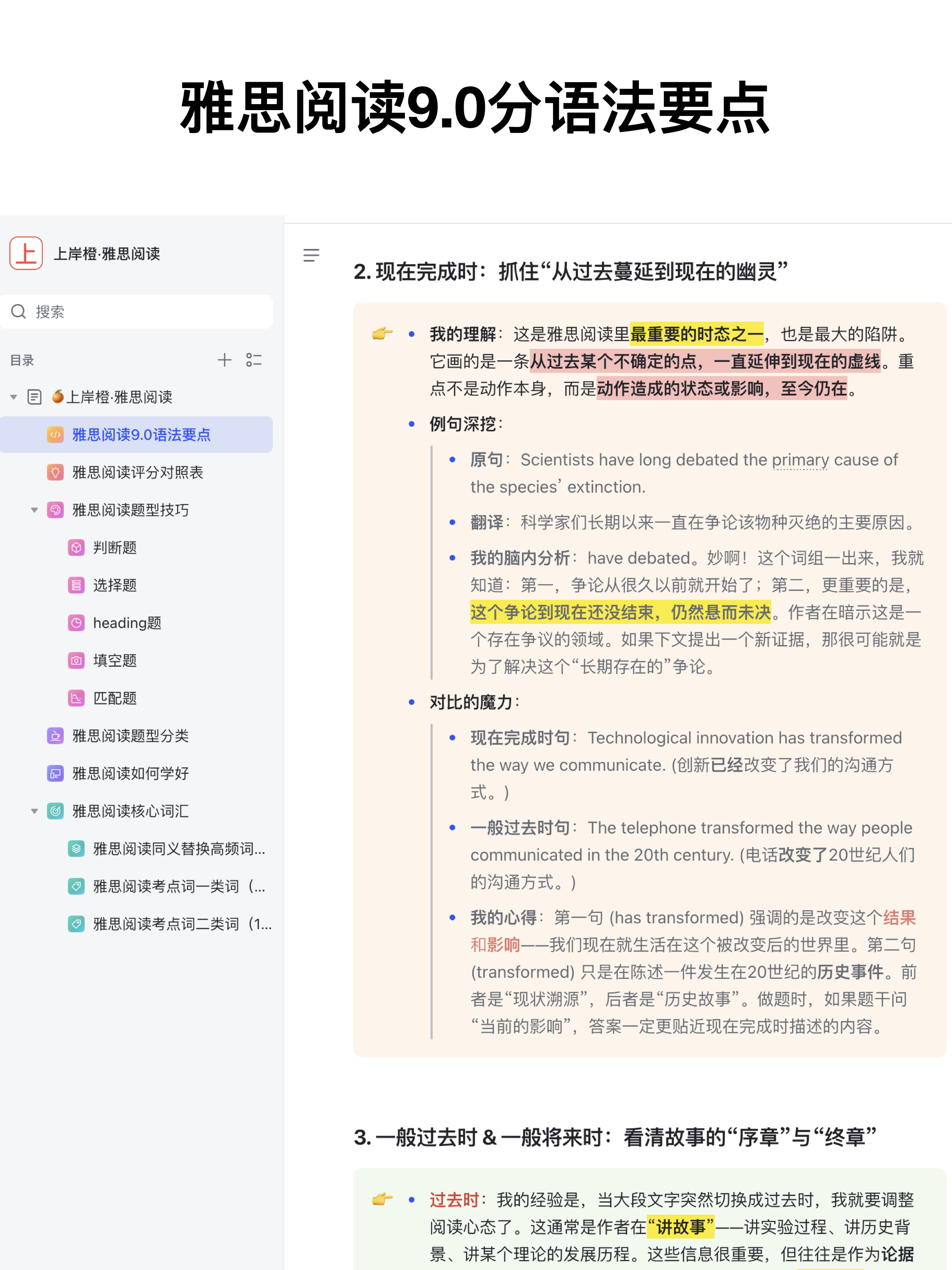
Task: Open the directory settings icon next to plus
Action: [254, 360]
